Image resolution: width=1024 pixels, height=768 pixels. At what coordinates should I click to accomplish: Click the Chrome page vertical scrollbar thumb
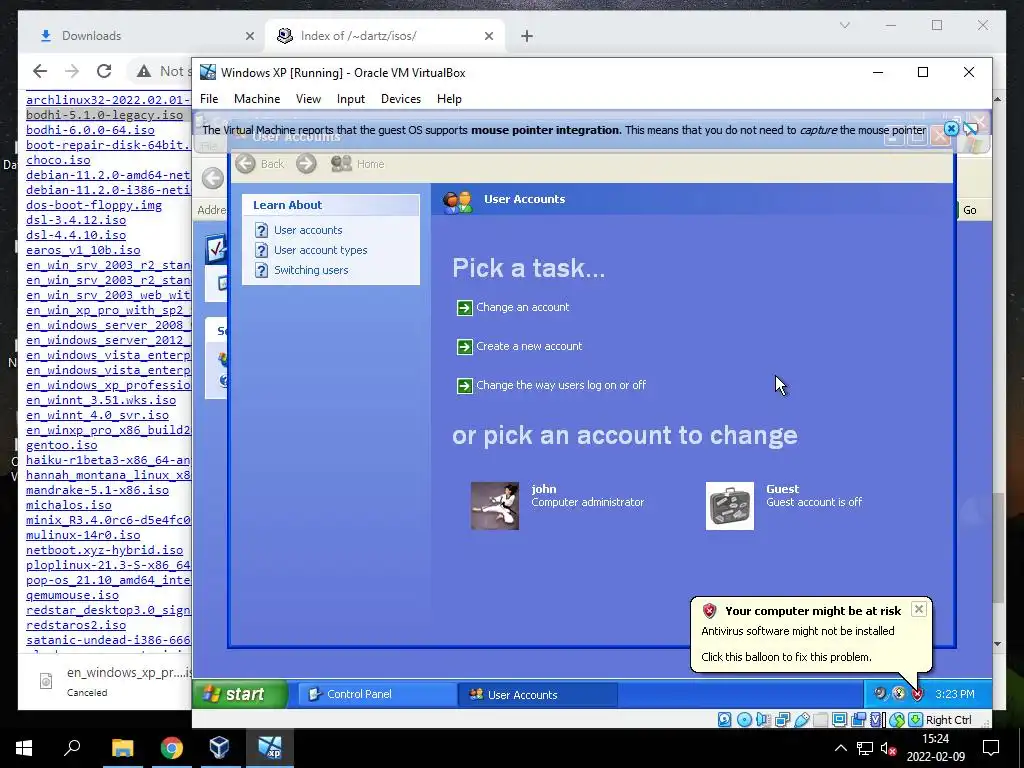997,547
